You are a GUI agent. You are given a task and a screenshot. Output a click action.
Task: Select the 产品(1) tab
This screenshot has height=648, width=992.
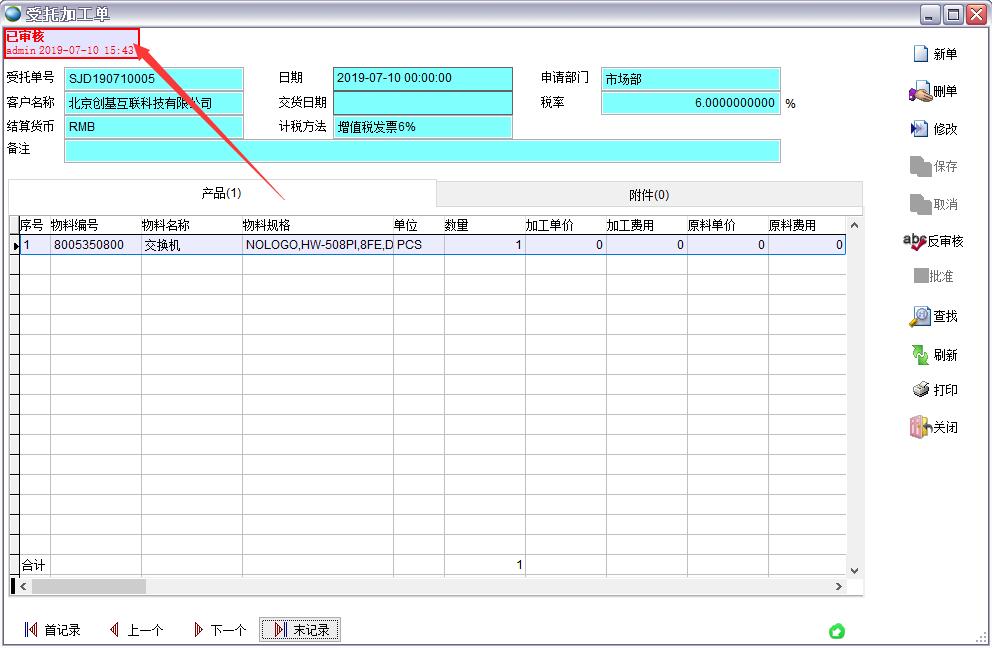pos(221,193)
